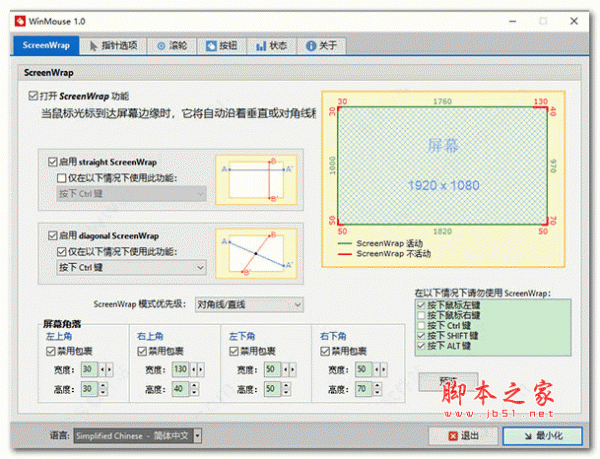Click the 最小化 minimize-to-tray button
Viewport: 600px width, 459px height.
(x=543, y=436)
